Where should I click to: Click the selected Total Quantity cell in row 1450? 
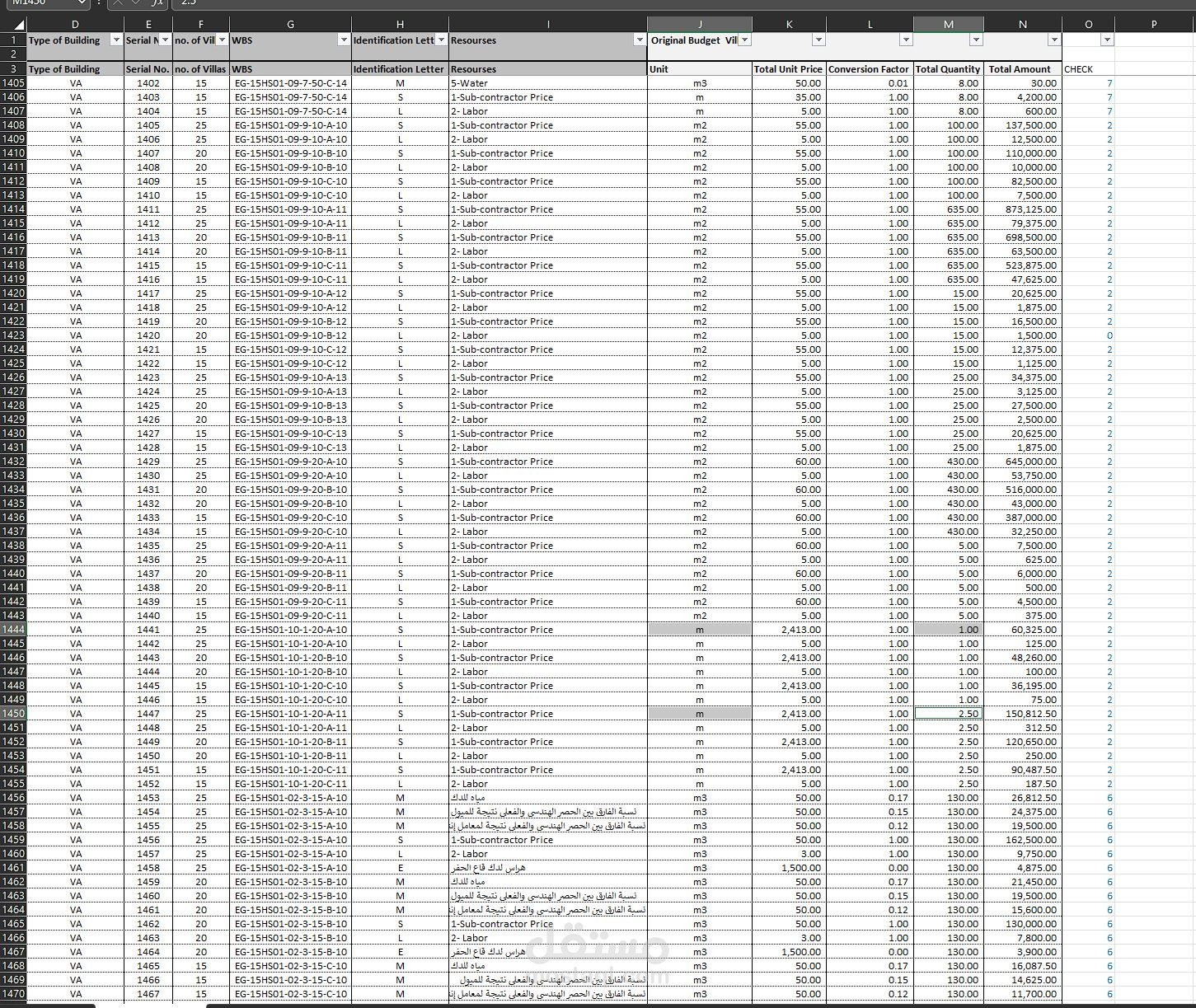(x=948, y=714)
